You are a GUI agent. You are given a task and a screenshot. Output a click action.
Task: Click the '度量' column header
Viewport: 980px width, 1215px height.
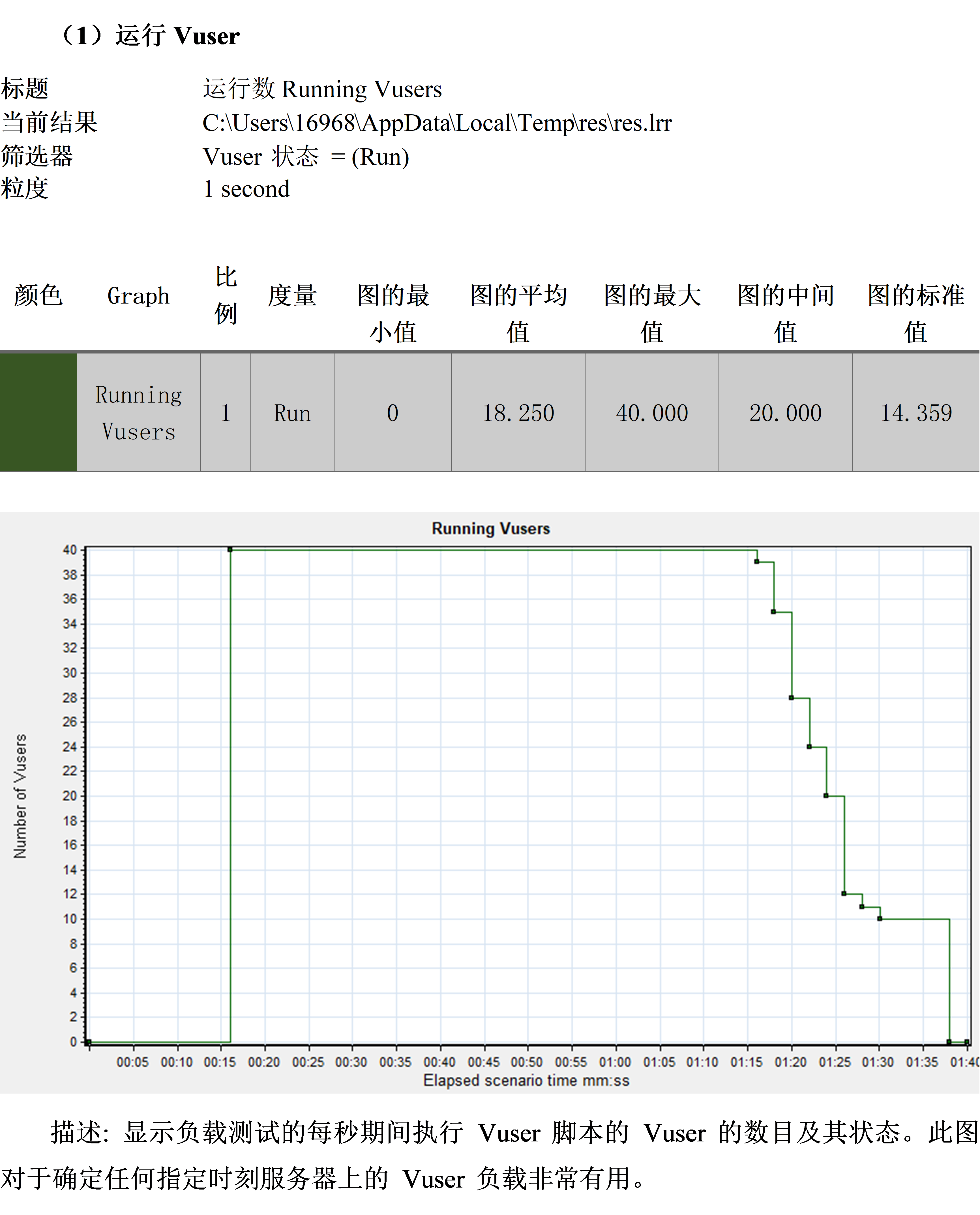click(x=292, y=295)
